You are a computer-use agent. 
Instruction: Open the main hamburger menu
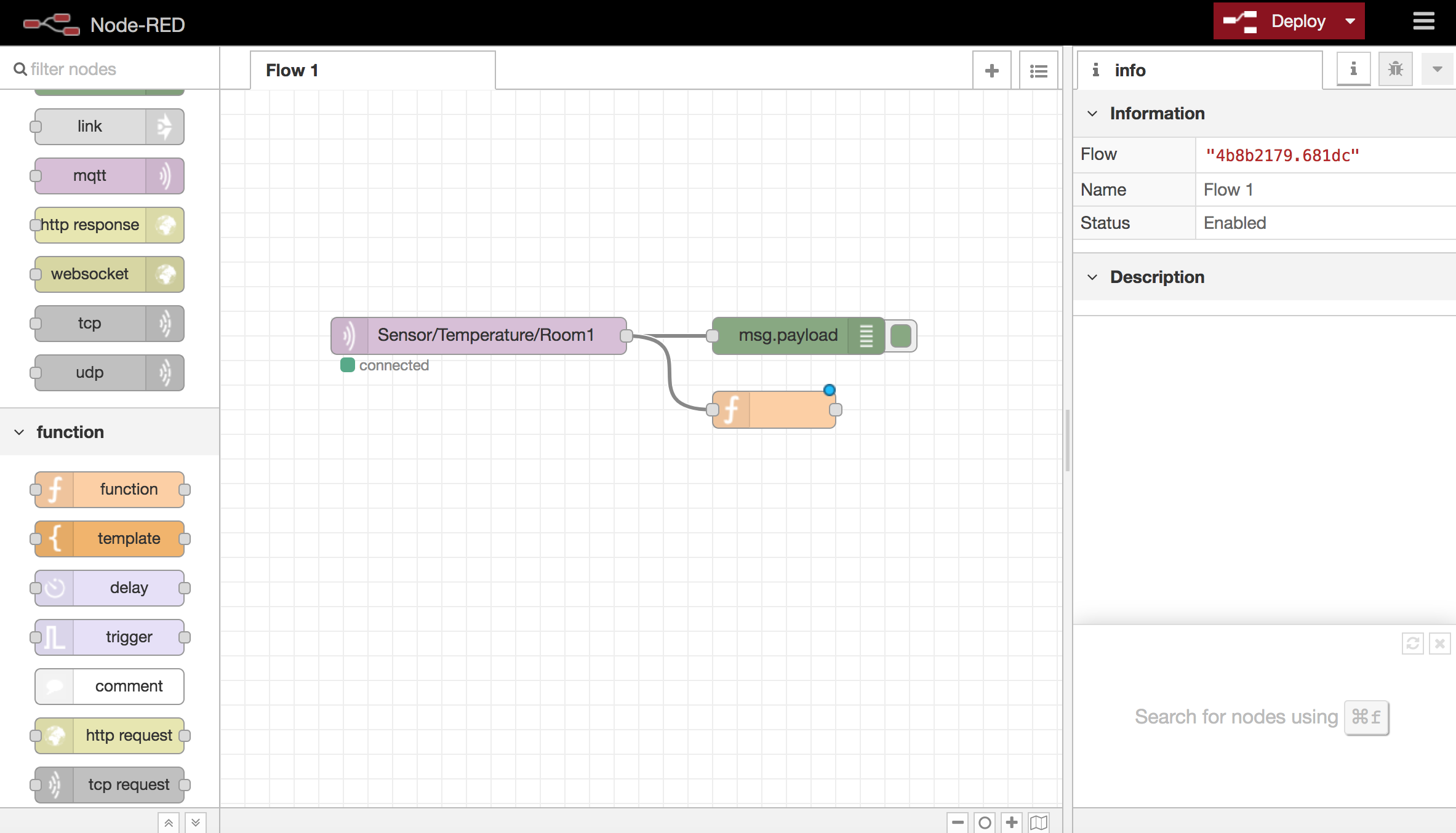pyautogui.click(x=1423, y=22)
